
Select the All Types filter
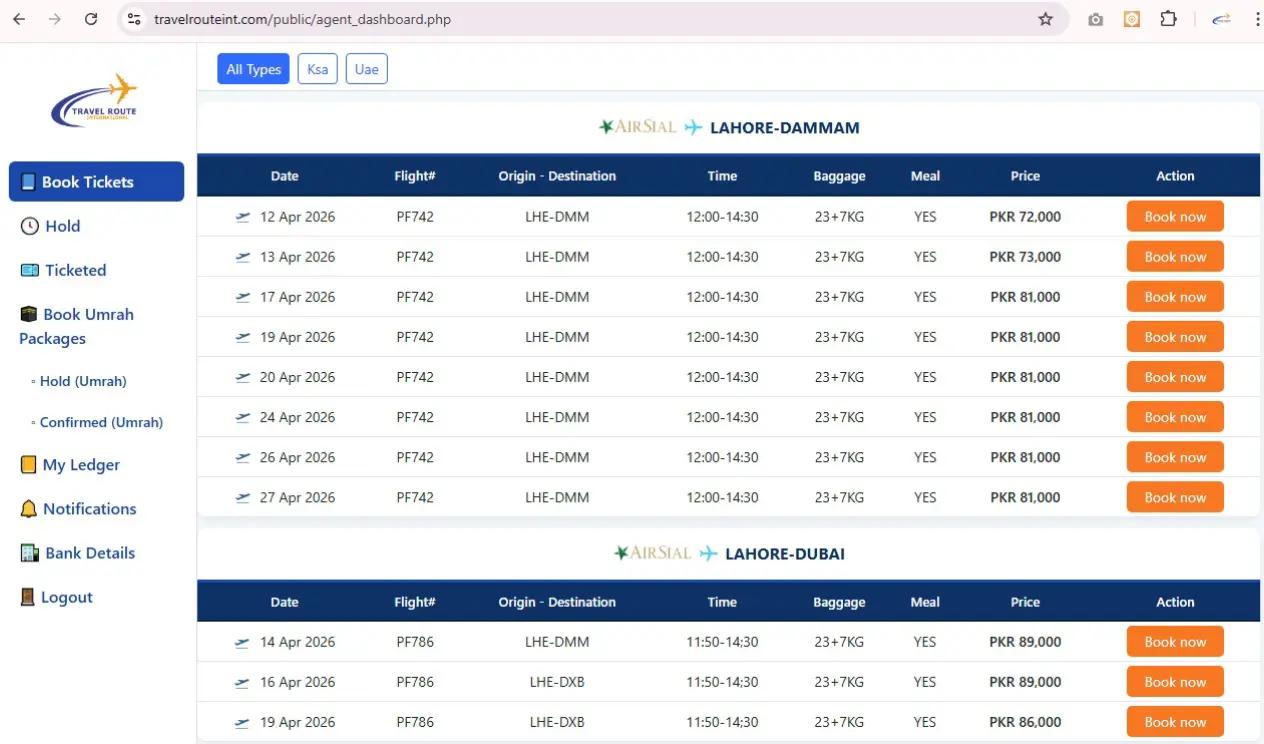click(254, 69)
